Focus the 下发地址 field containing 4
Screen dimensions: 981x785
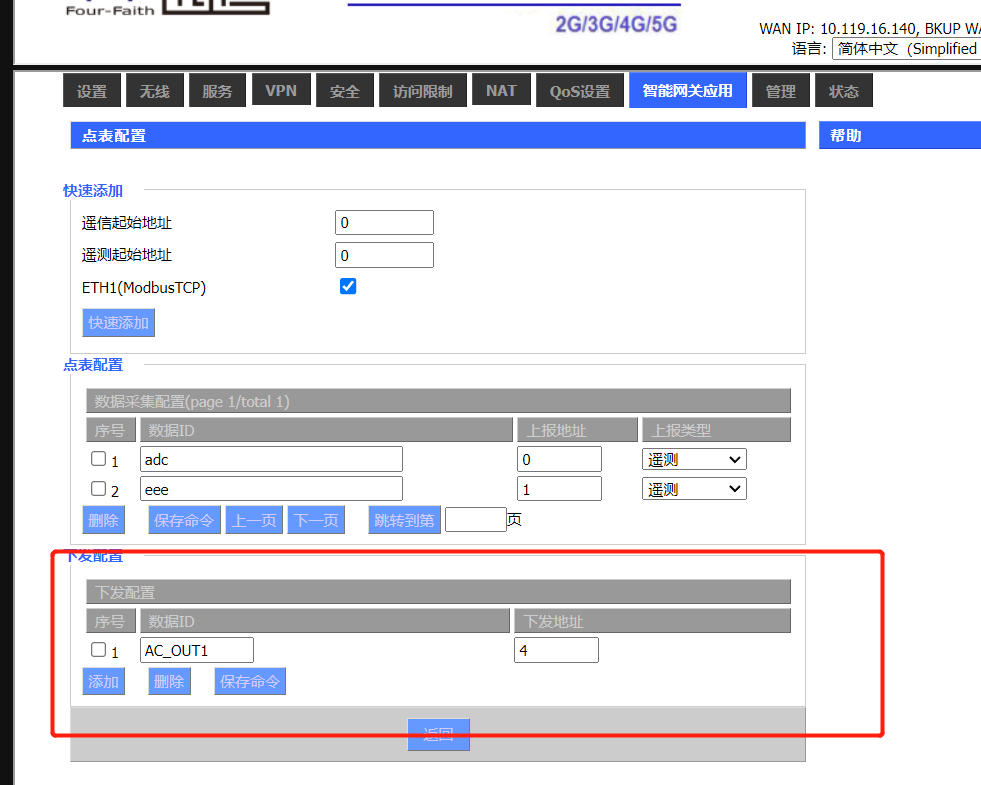tap(556, 650)
